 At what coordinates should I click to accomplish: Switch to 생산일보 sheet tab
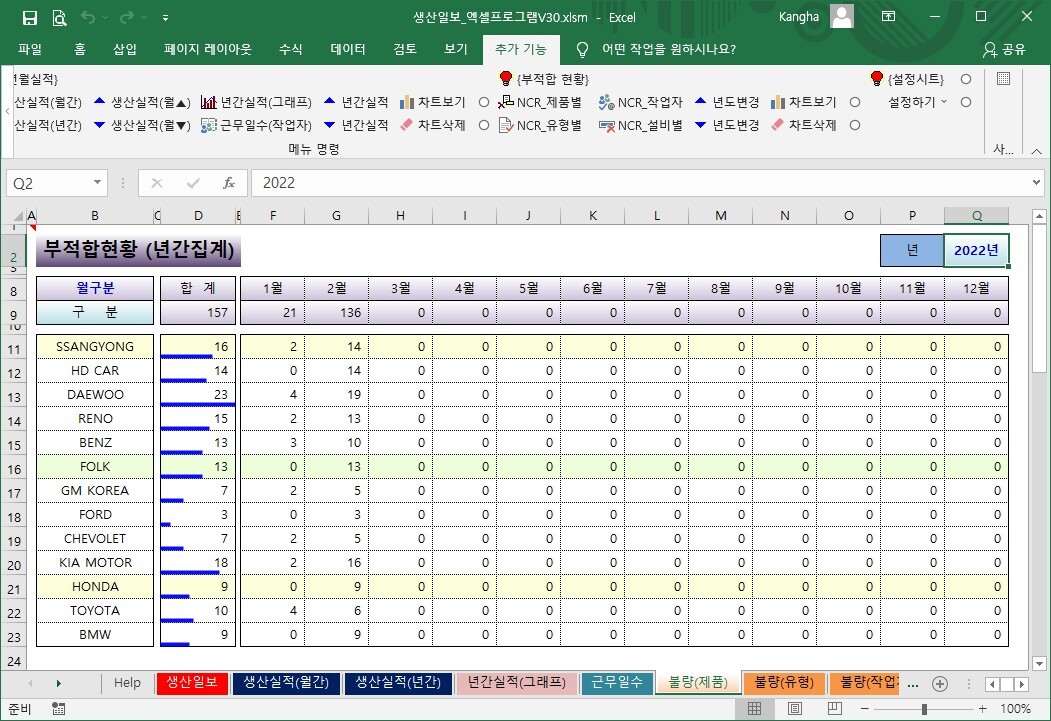pyautogui.click(x=192, y=682)
